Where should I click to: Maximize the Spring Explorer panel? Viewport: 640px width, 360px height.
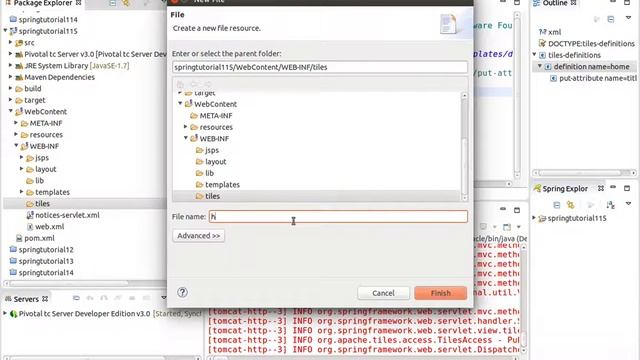pos(627,188)
